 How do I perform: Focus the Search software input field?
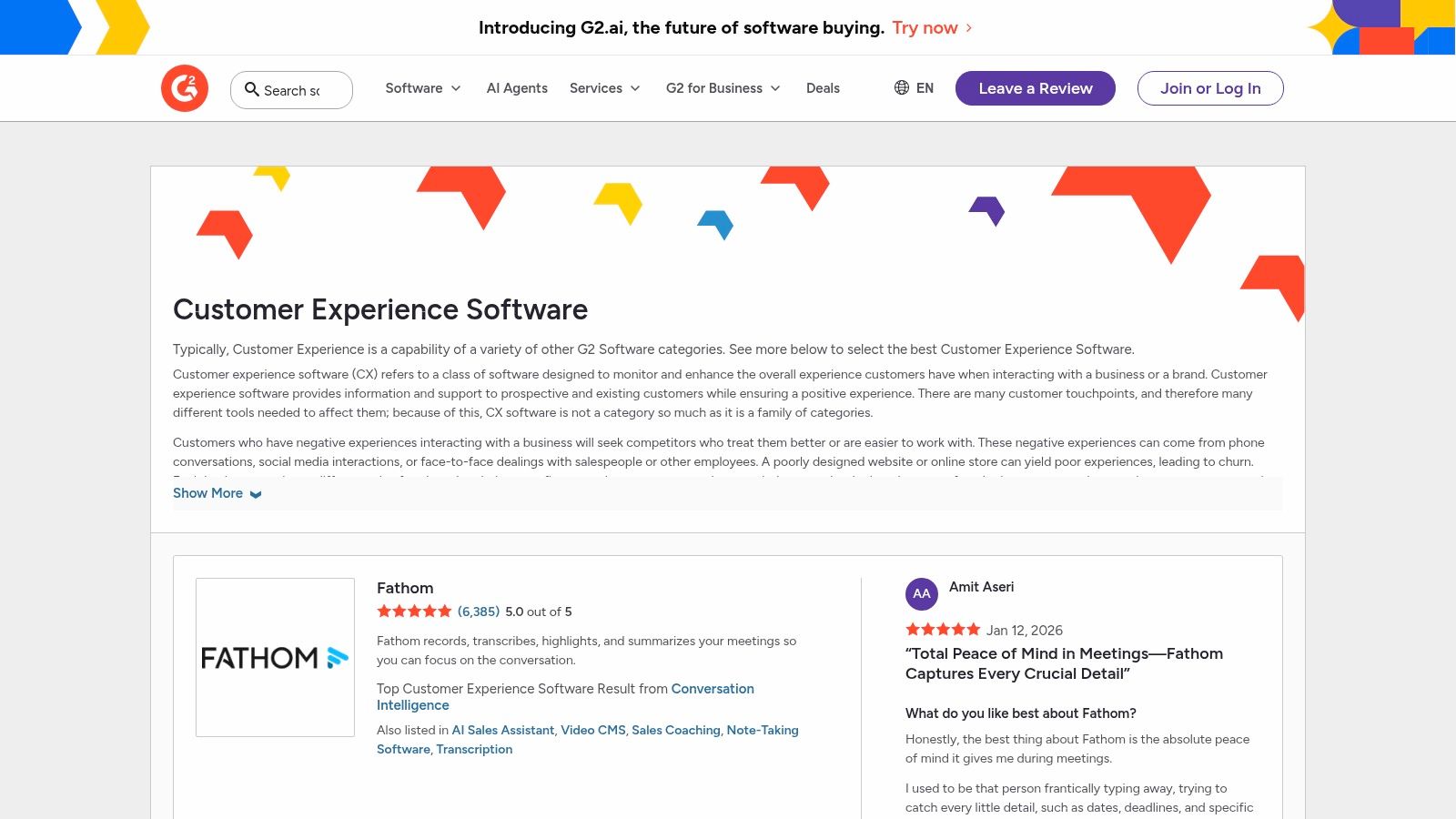pos(291,90)
